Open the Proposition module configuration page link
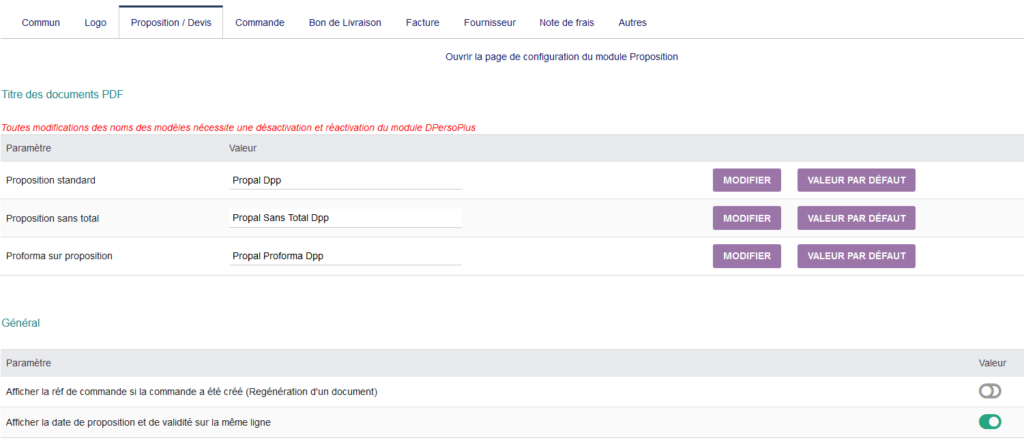Image resolution: width=1024 pixels, height=440 pixels. point(562,57)
